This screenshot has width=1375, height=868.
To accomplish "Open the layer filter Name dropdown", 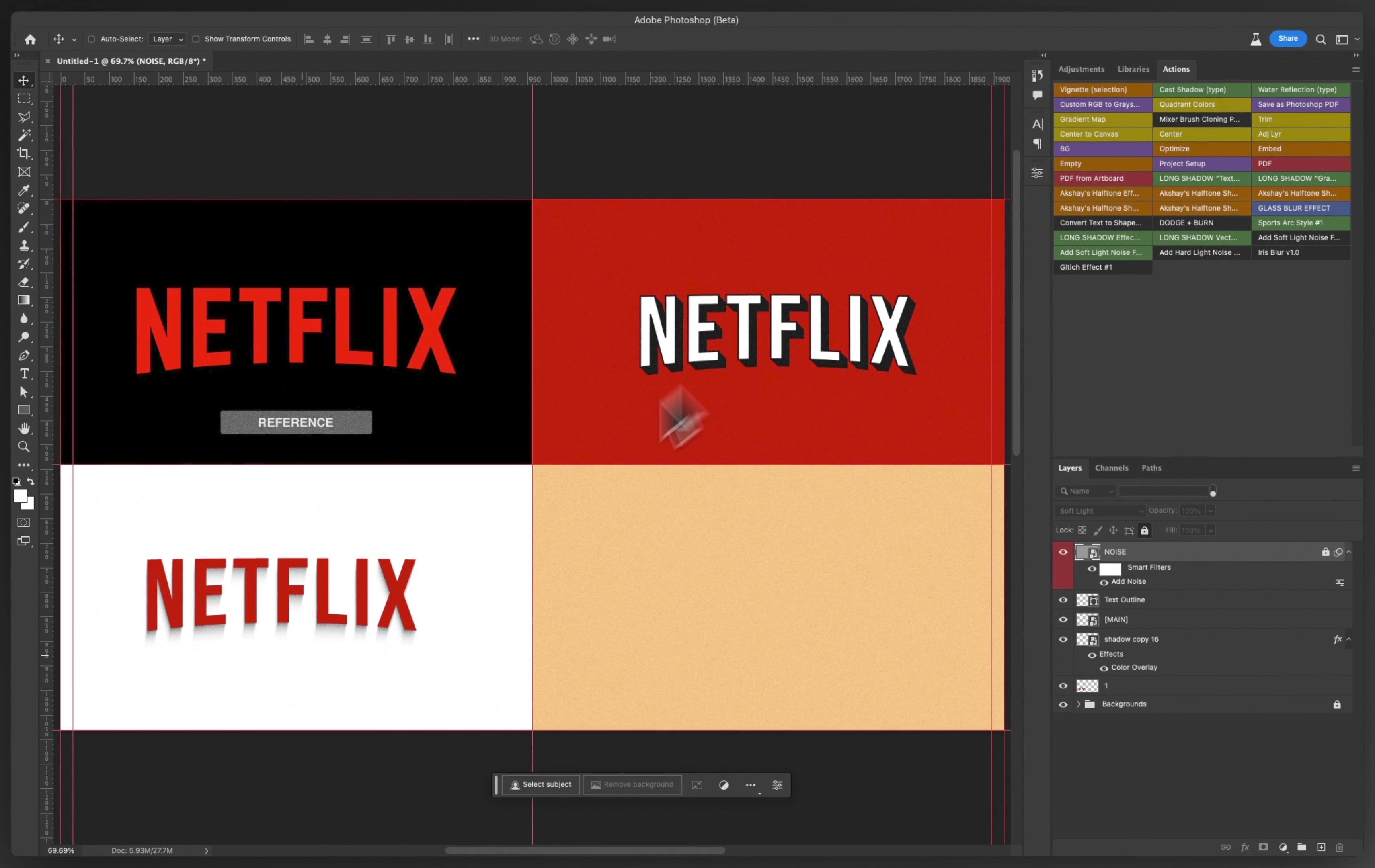I will click(1085, 491).
